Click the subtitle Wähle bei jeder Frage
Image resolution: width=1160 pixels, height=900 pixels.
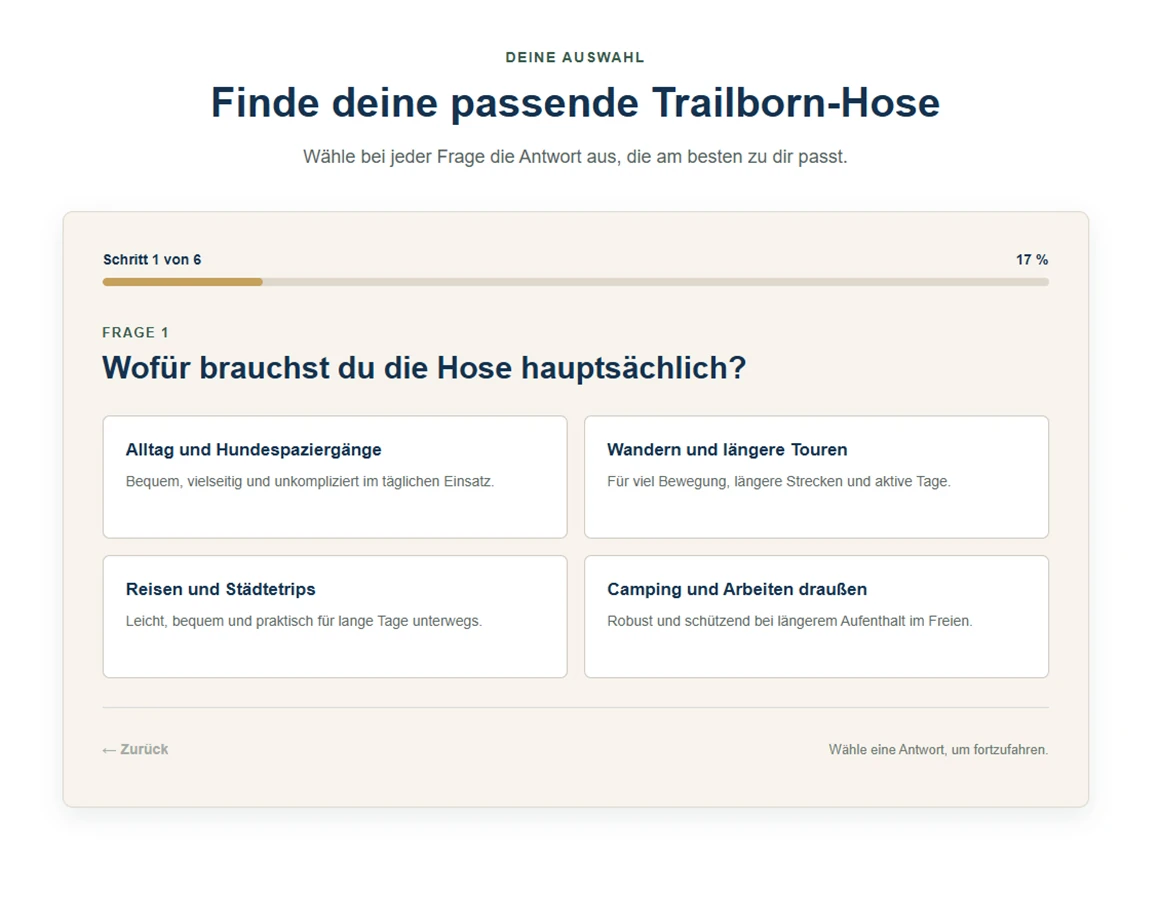(x=575, y=157)
